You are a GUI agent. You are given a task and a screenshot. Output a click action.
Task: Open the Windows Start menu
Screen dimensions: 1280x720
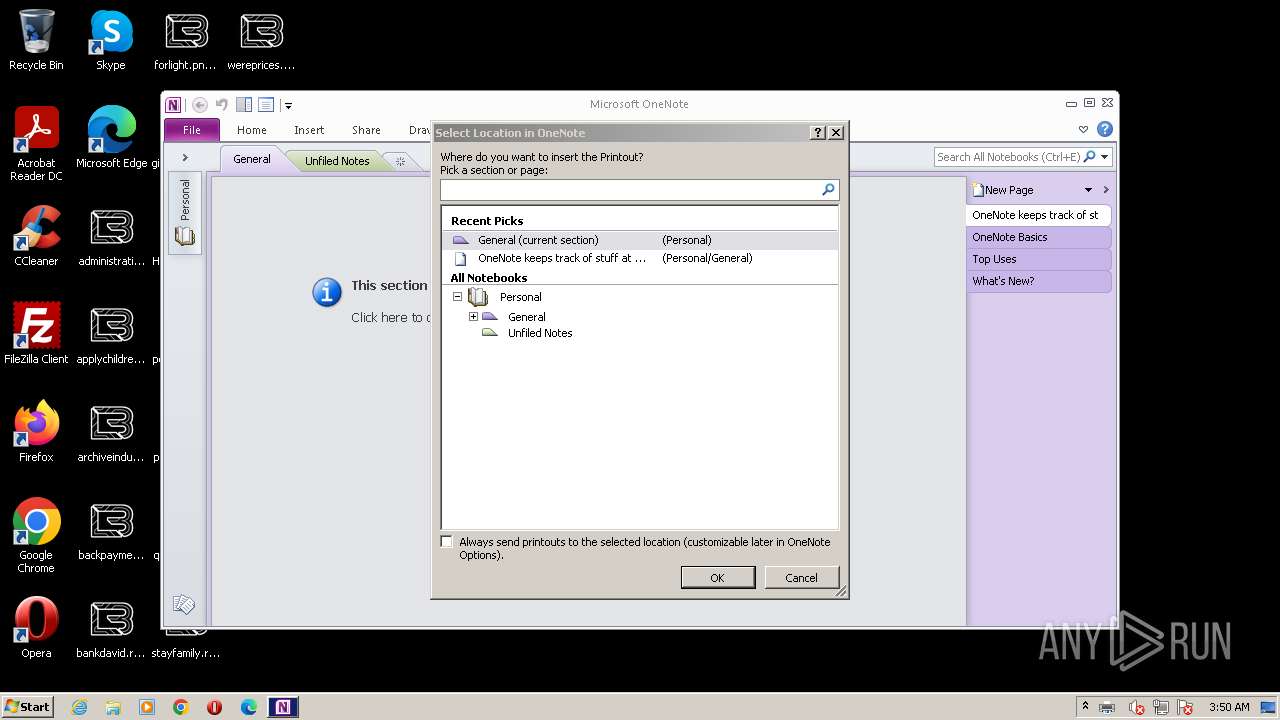(x=28, y=706)
